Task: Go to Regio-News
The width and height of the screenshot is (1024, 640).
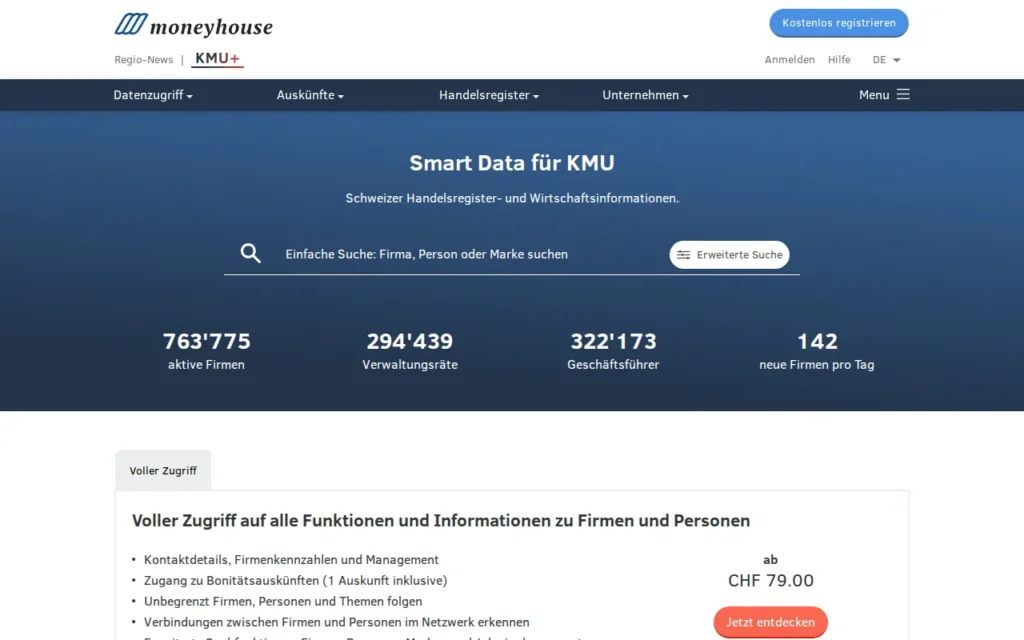Action: pos(144,59)
